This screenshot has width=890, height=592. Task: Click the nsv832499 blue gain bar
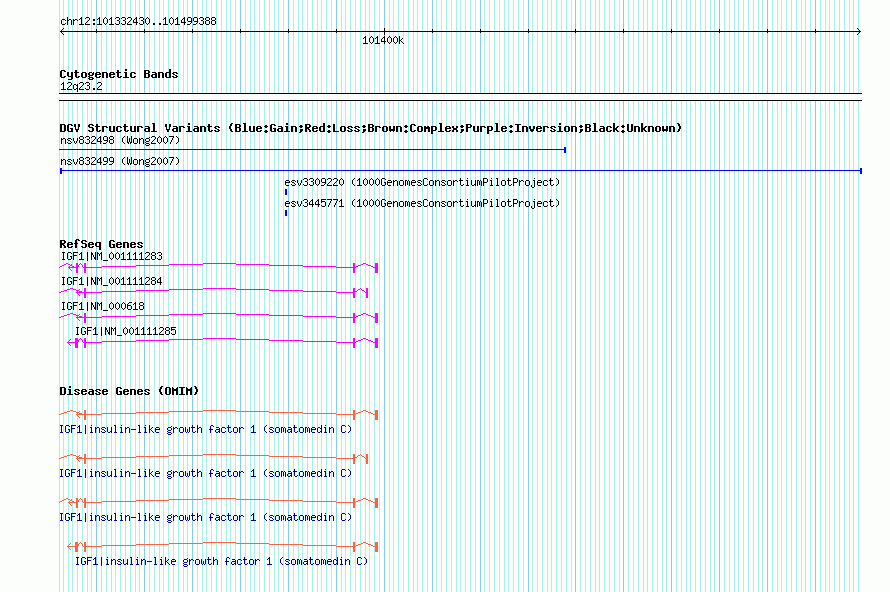(461, 171)
